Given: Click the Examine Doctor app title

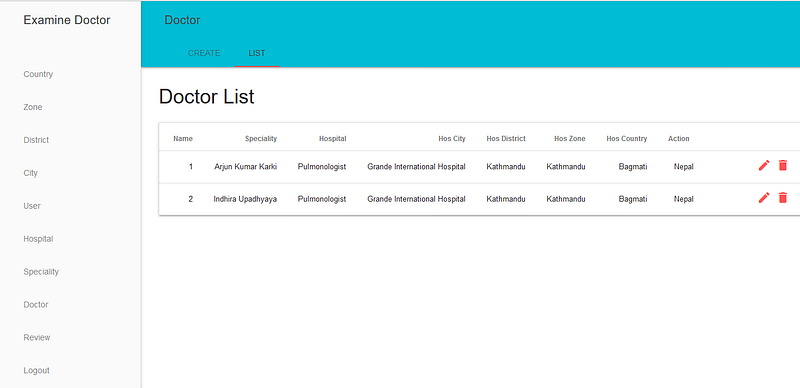Looking at the screenshot, I should coord(67,20).
